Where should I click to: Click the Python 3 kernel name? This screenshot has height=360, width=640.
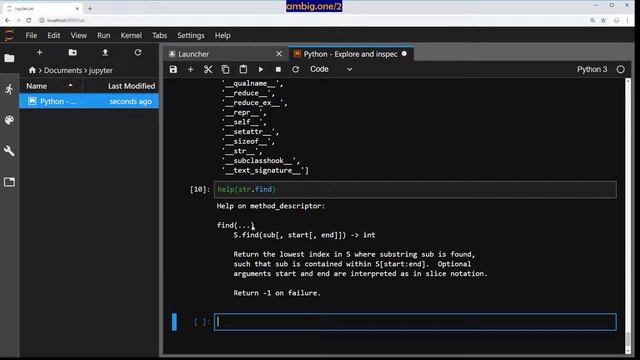(x=592, y=69)
